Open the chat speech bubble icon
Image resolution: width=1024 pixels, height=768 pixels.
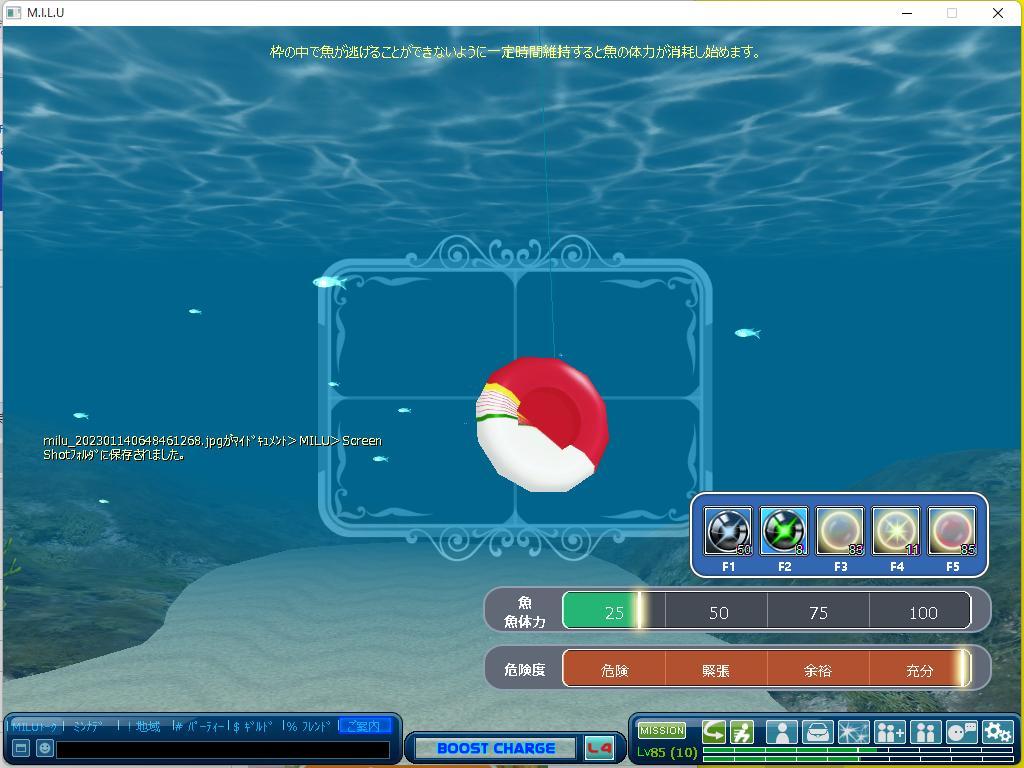coord(961,732)
